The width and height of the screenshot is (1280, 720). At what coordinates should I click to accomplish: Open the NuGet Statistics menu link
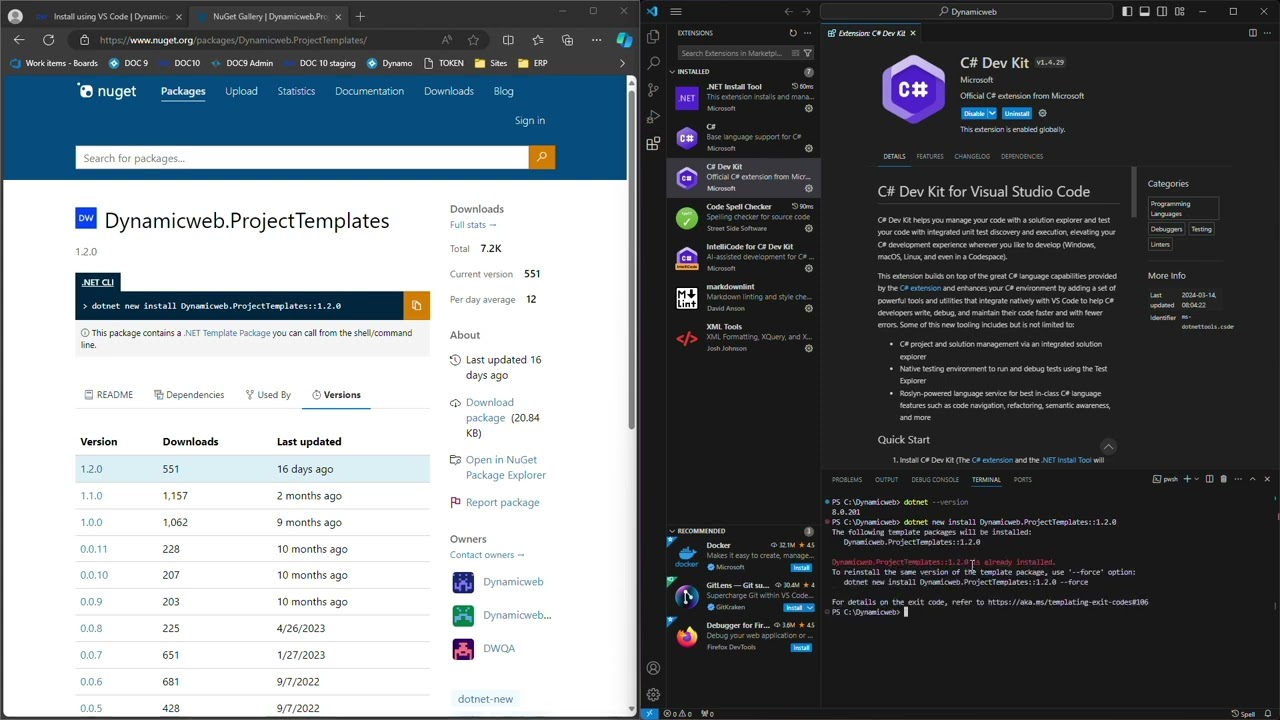[x=296, y=91]
